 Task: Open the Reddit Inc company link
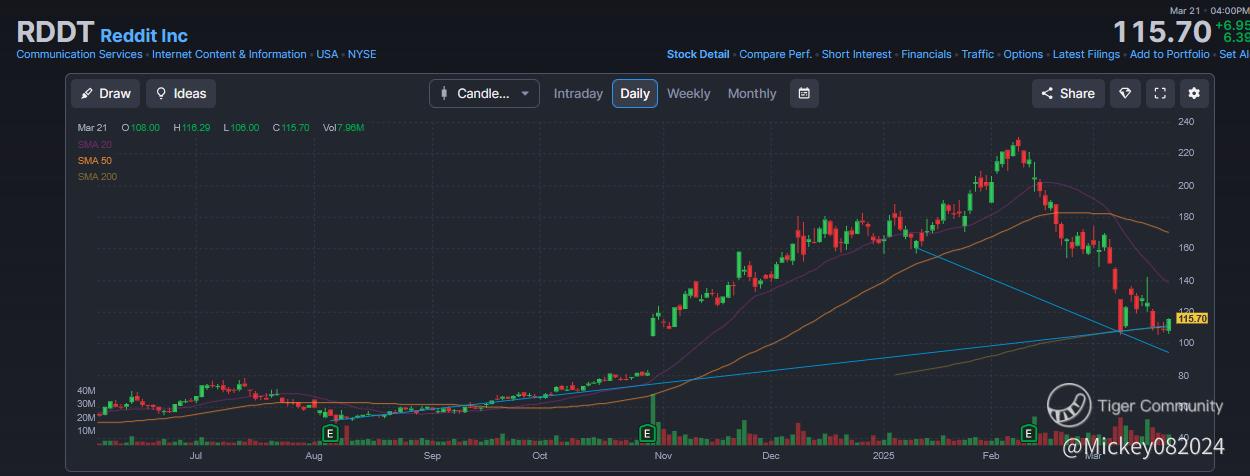coord(144,36)
